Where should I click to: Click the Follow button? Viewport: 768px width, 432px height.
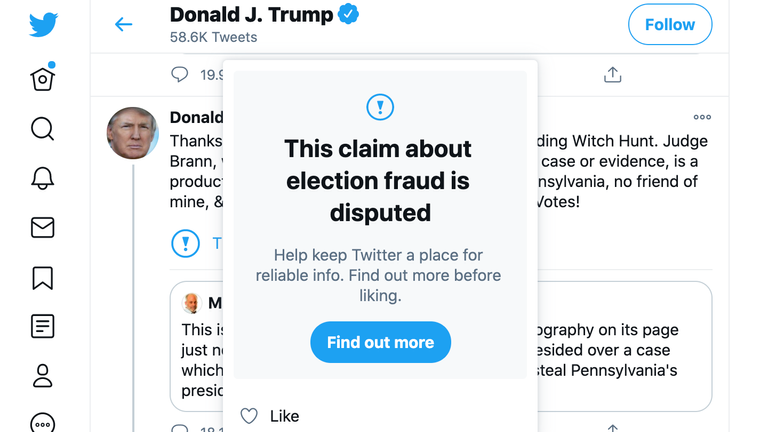click(x=670, y=24)
